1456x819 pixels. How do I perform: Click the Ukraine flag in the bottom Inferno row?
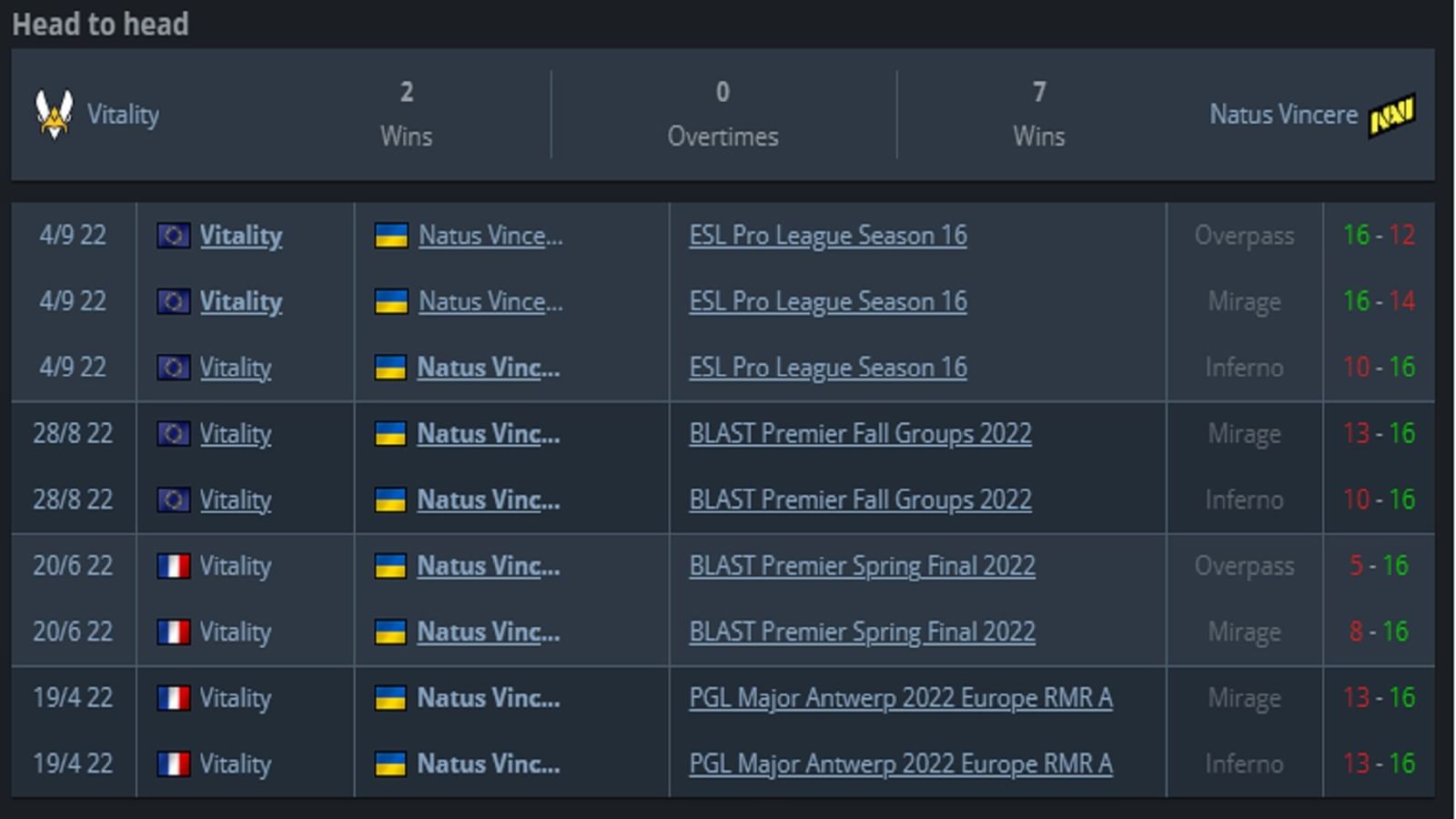pyautogui.click(x=389, y=764)
